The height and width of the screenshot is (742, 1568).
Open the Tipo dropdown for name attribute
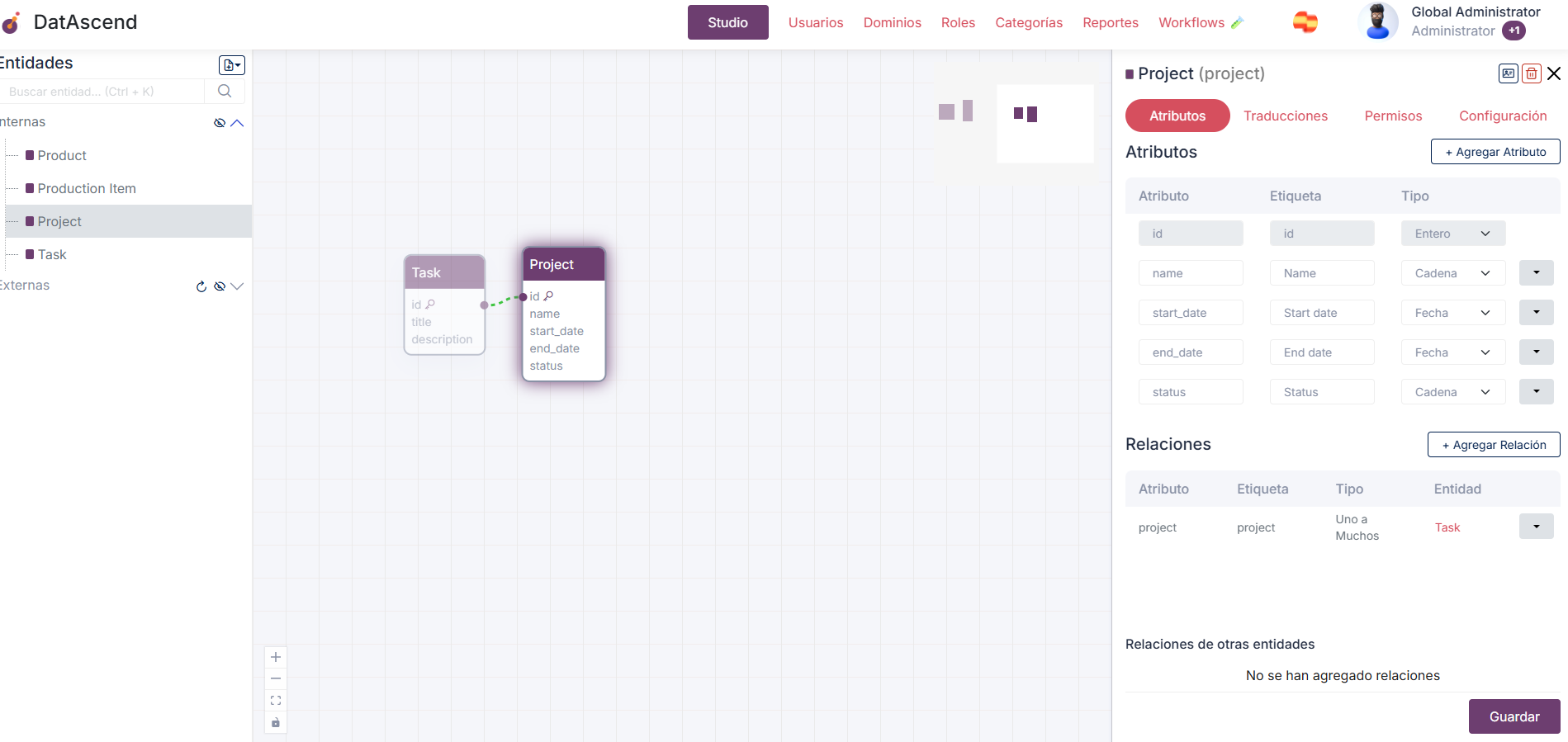1452,273
